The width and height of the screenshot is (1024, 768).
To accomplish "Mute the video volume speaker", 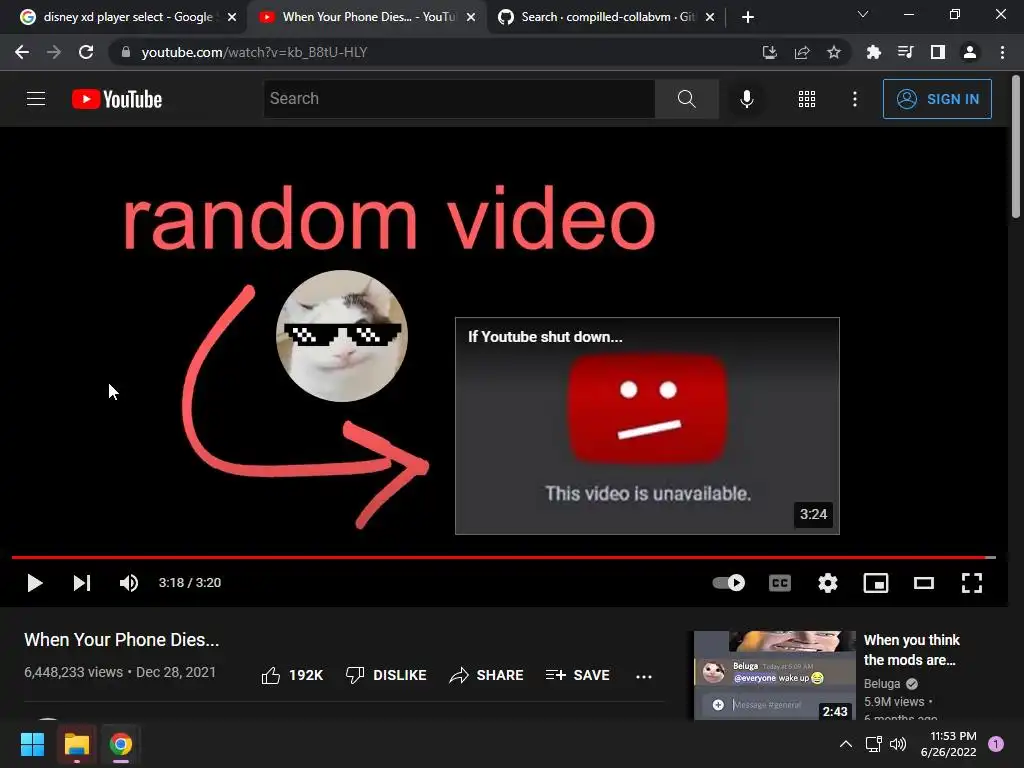I will pyautogui.click(x=129, y=583).
